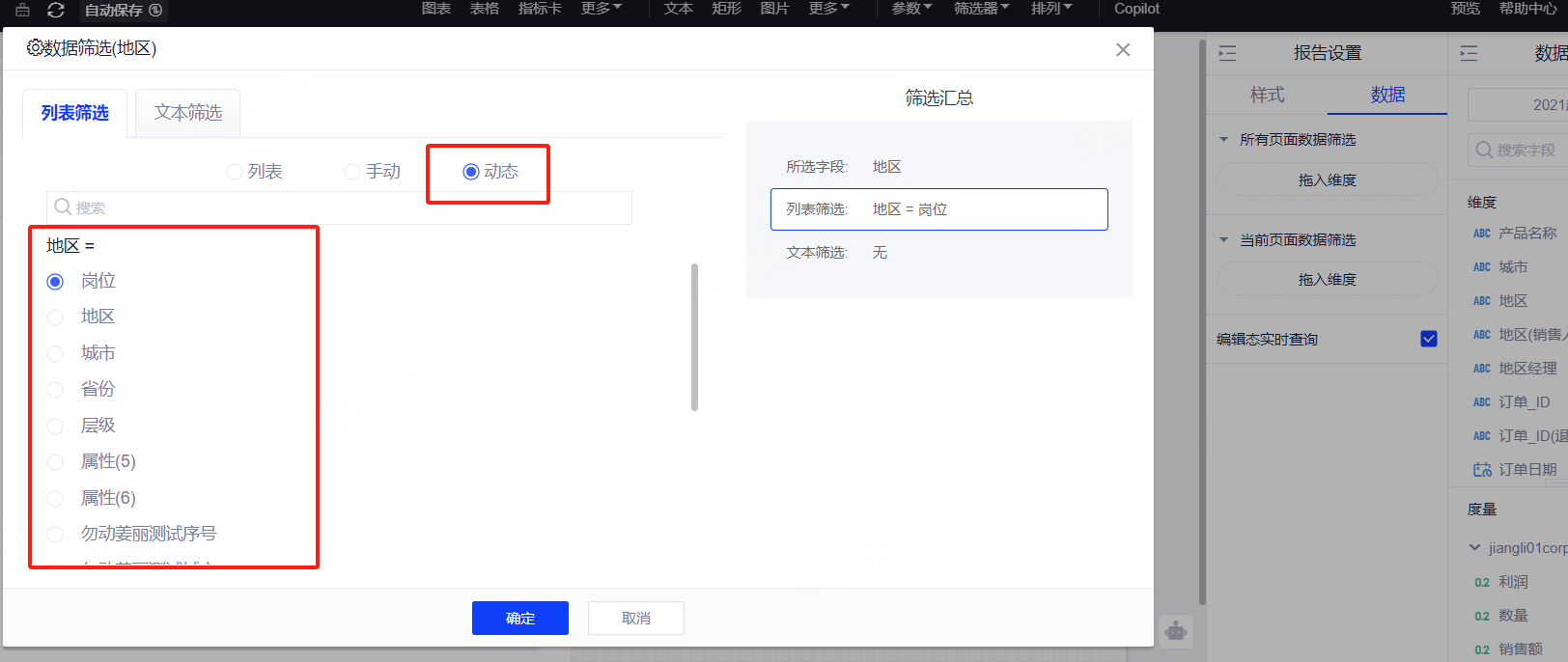Collapse the 报告设置 panel using its icon
The width and height of the screenshot is (1568, 662).
click(x=1227, y=53)
